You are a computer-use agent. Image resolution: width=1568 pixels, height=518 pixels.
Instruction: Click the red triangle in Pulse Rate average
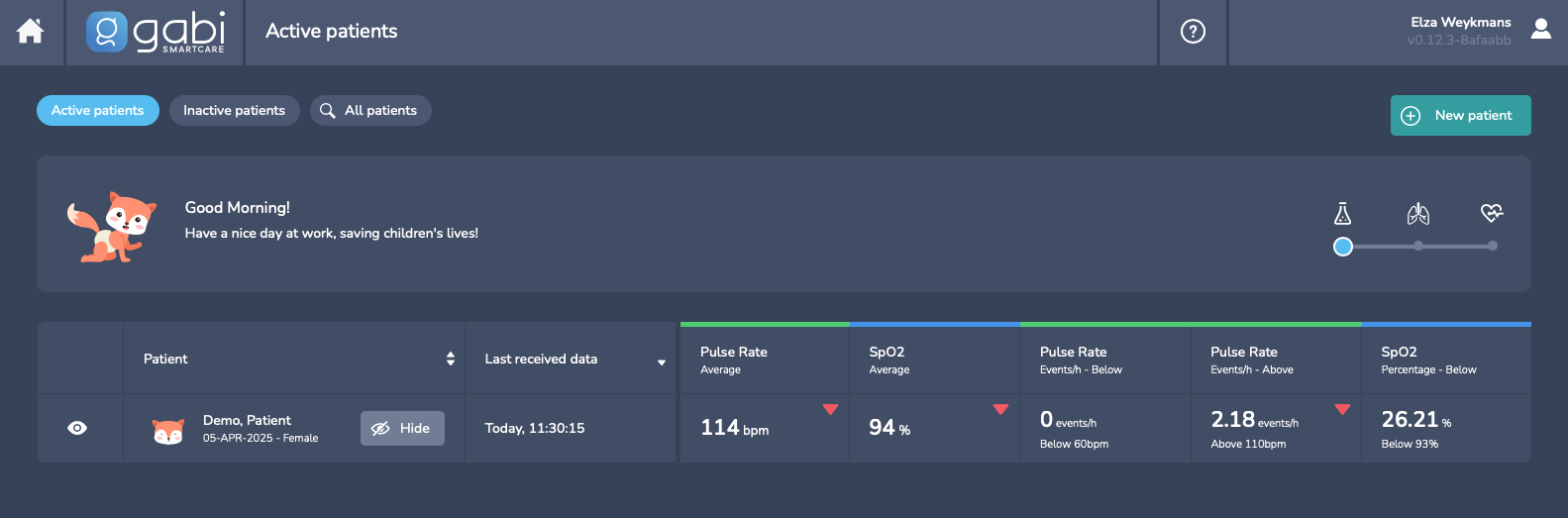tap(830, 409)
